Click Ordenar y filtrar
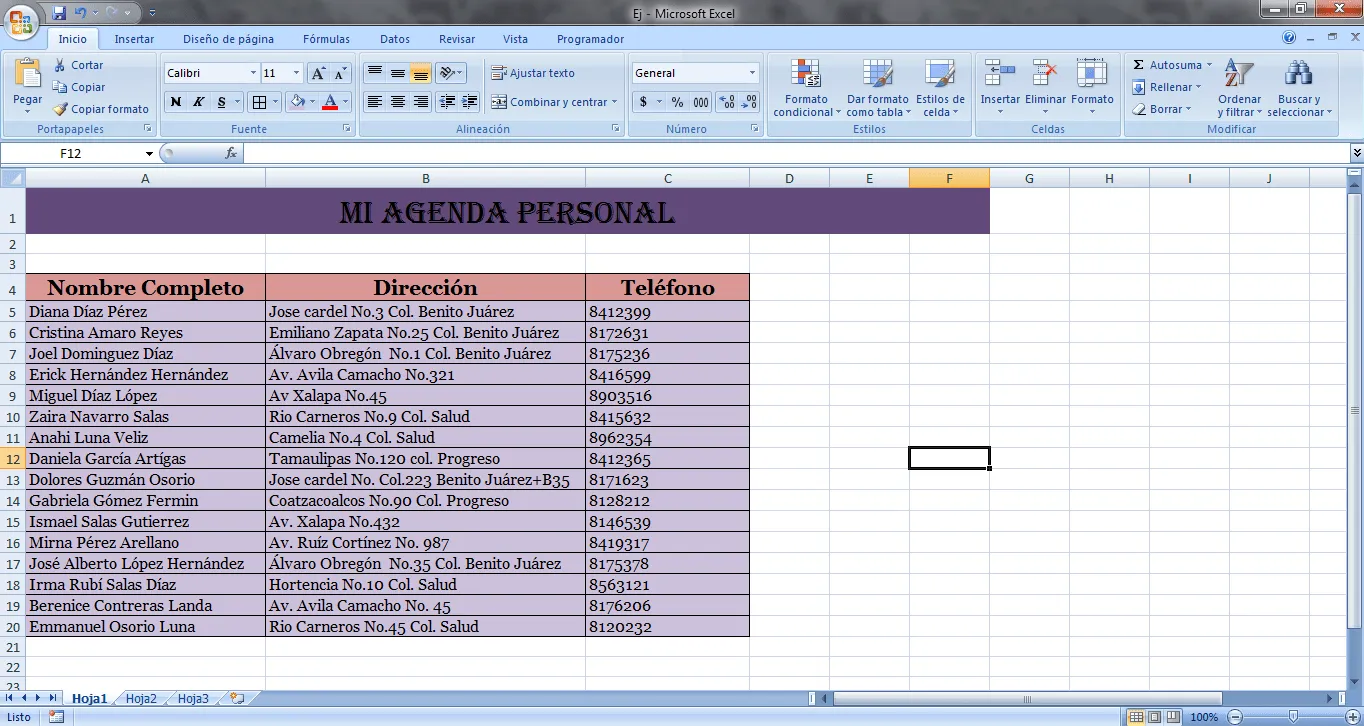Image resolution: width=1364 pixels, height=726 pixels. 1239,88
